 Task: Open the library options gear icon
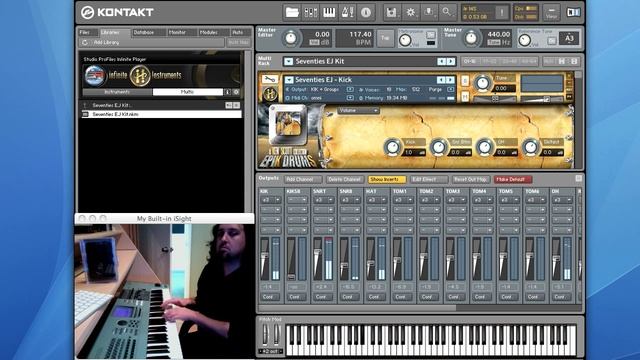click(x=236, y=92)
